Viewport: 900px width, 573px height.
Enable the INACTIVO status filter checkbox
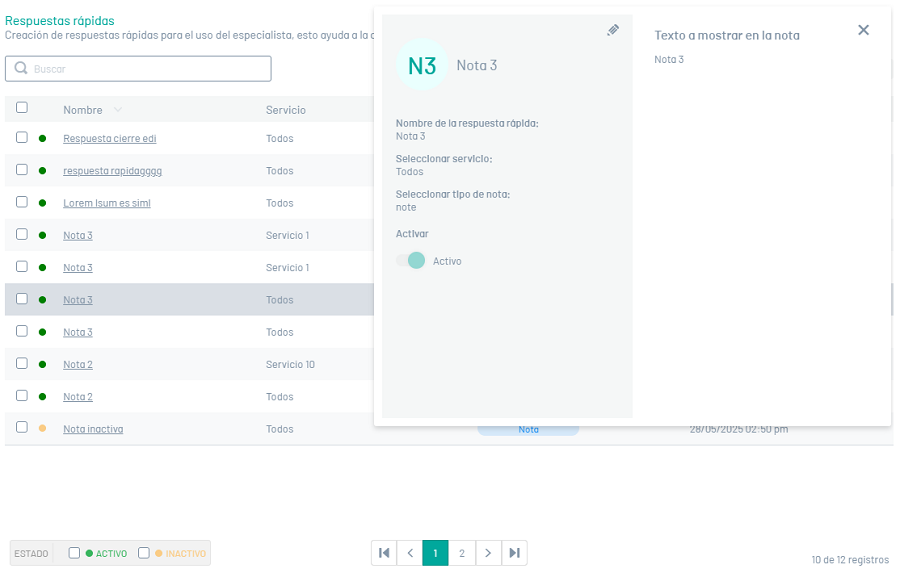(144, 553)
